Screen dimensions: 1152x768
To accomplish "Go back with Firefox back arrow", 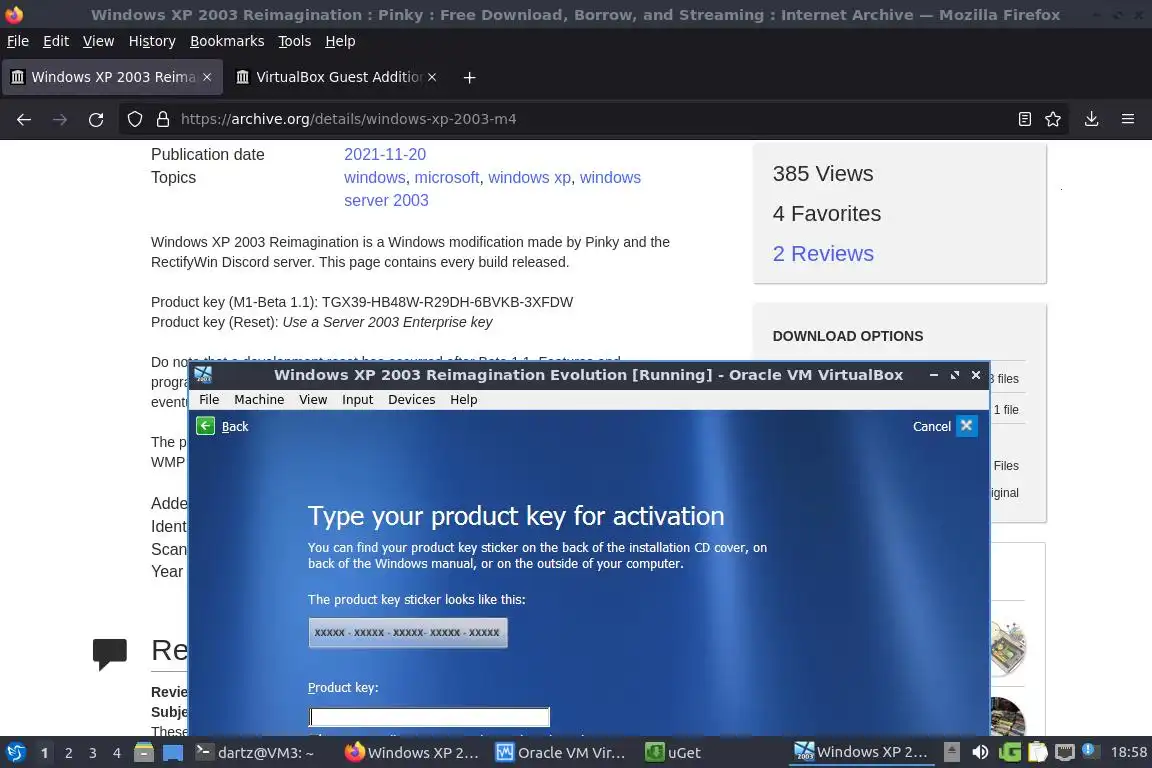I will coord(24,119).
